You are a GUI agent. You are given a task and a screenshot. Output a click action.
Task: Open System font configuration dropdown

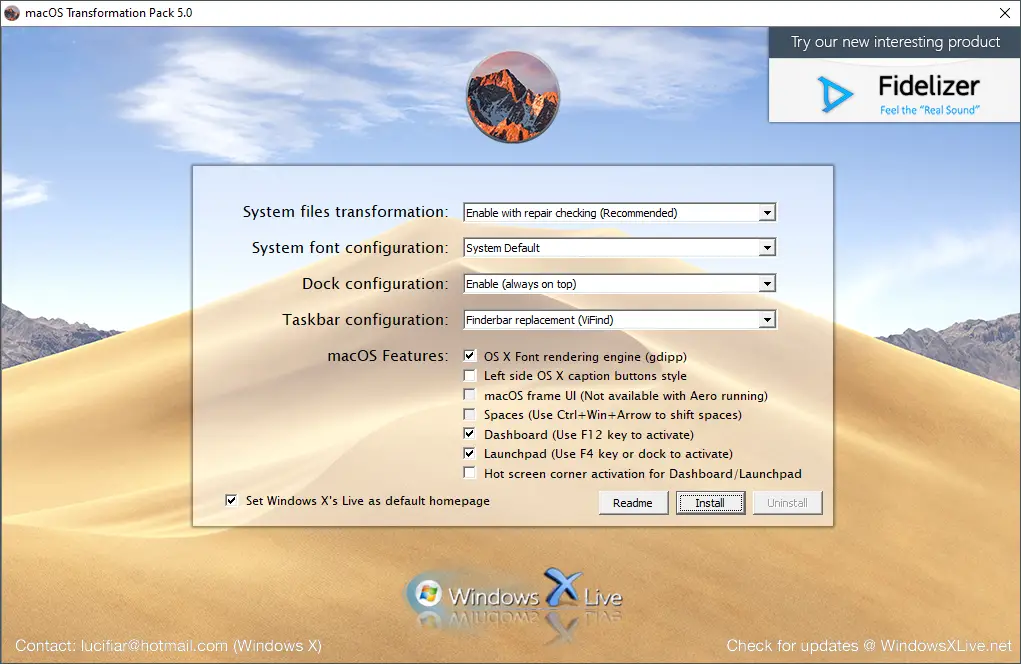click(619, 247)
